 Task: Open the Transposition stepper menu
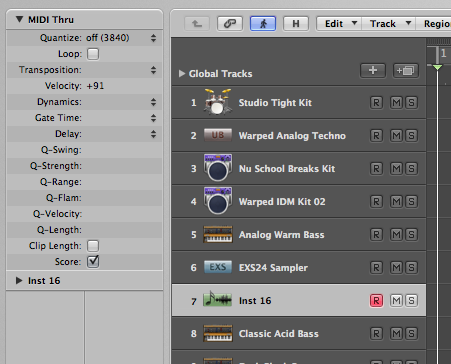click(x=153, y=70)
